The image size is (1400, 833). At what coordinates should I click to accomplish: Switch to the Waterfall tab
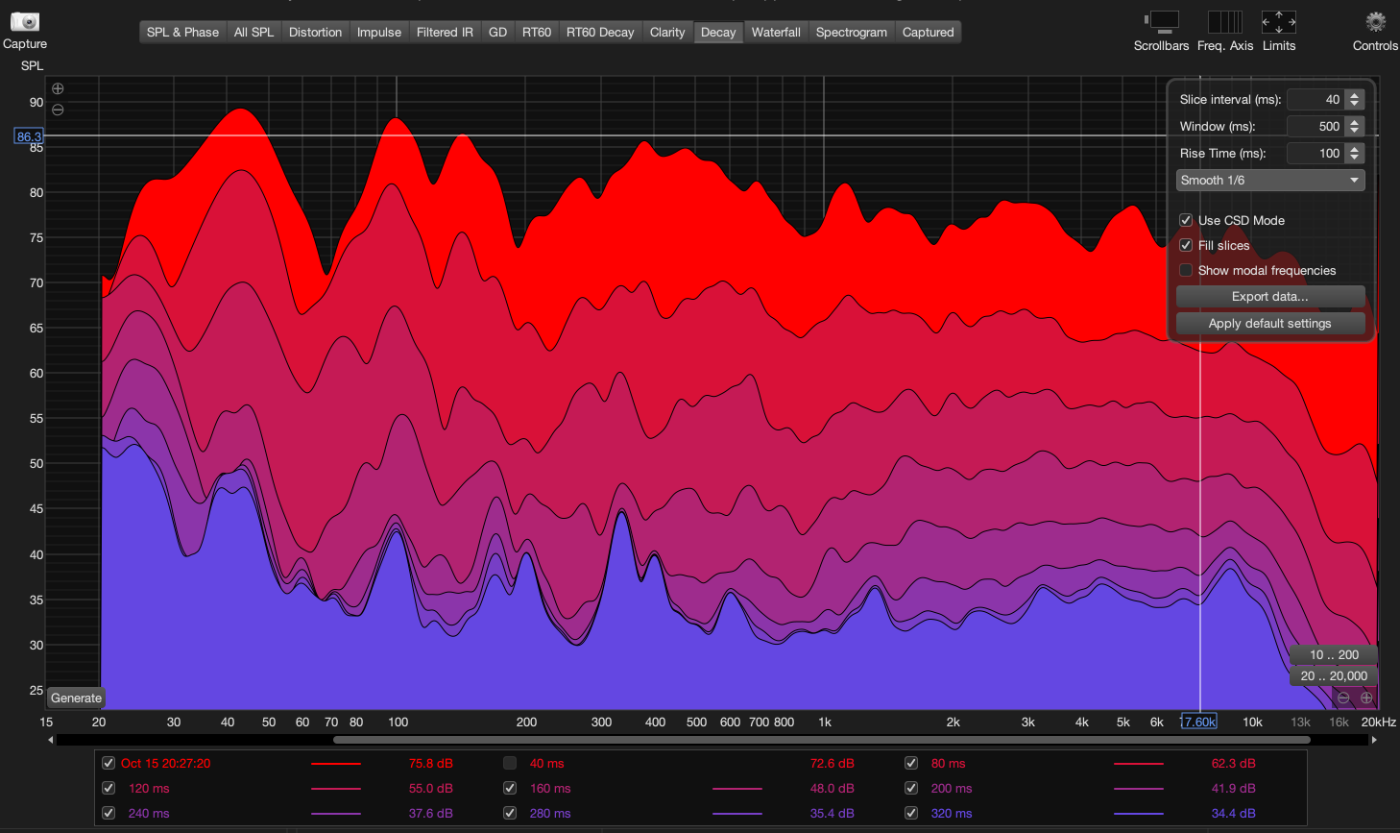(x=776, y=32)
